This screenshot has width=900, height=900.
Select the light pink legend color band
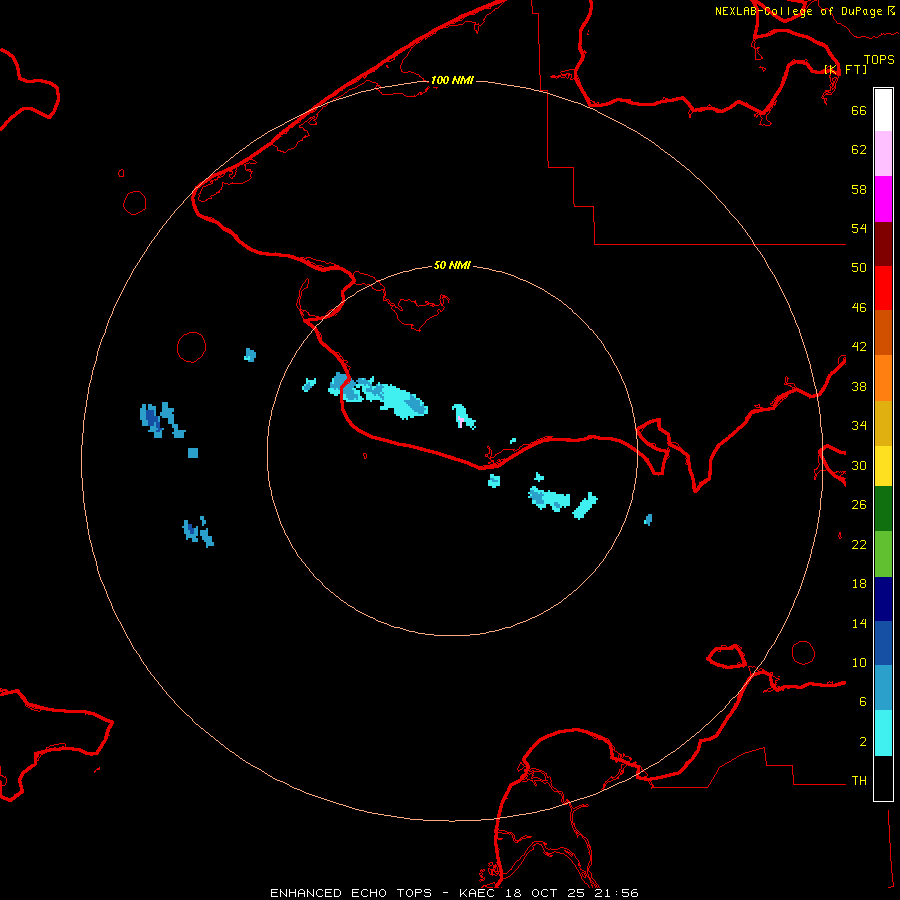pos(883,153)
